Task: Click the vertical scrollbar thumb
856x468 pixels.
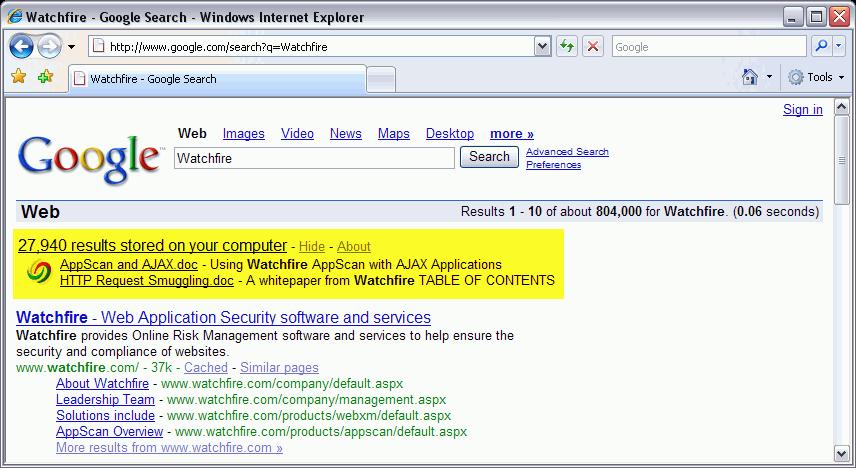Action: tap(841, 161)
